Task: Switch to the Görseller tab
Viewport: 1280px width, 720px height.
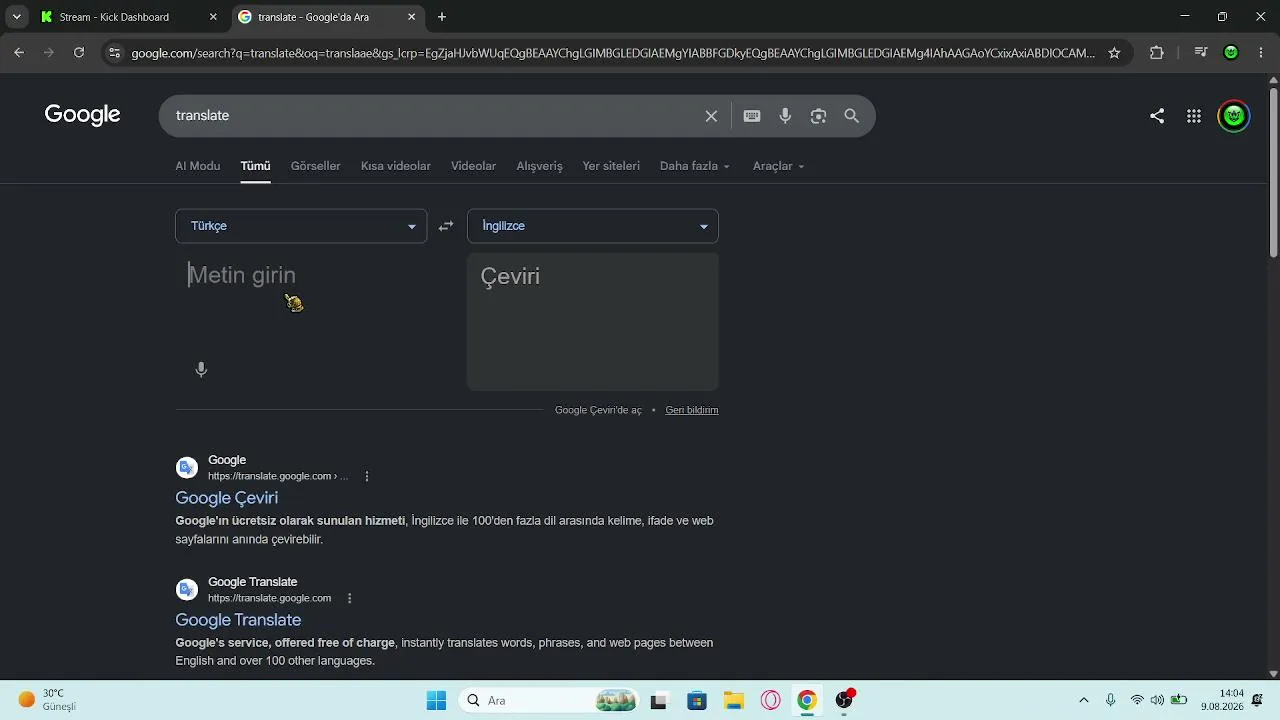Action: (316, 166)
